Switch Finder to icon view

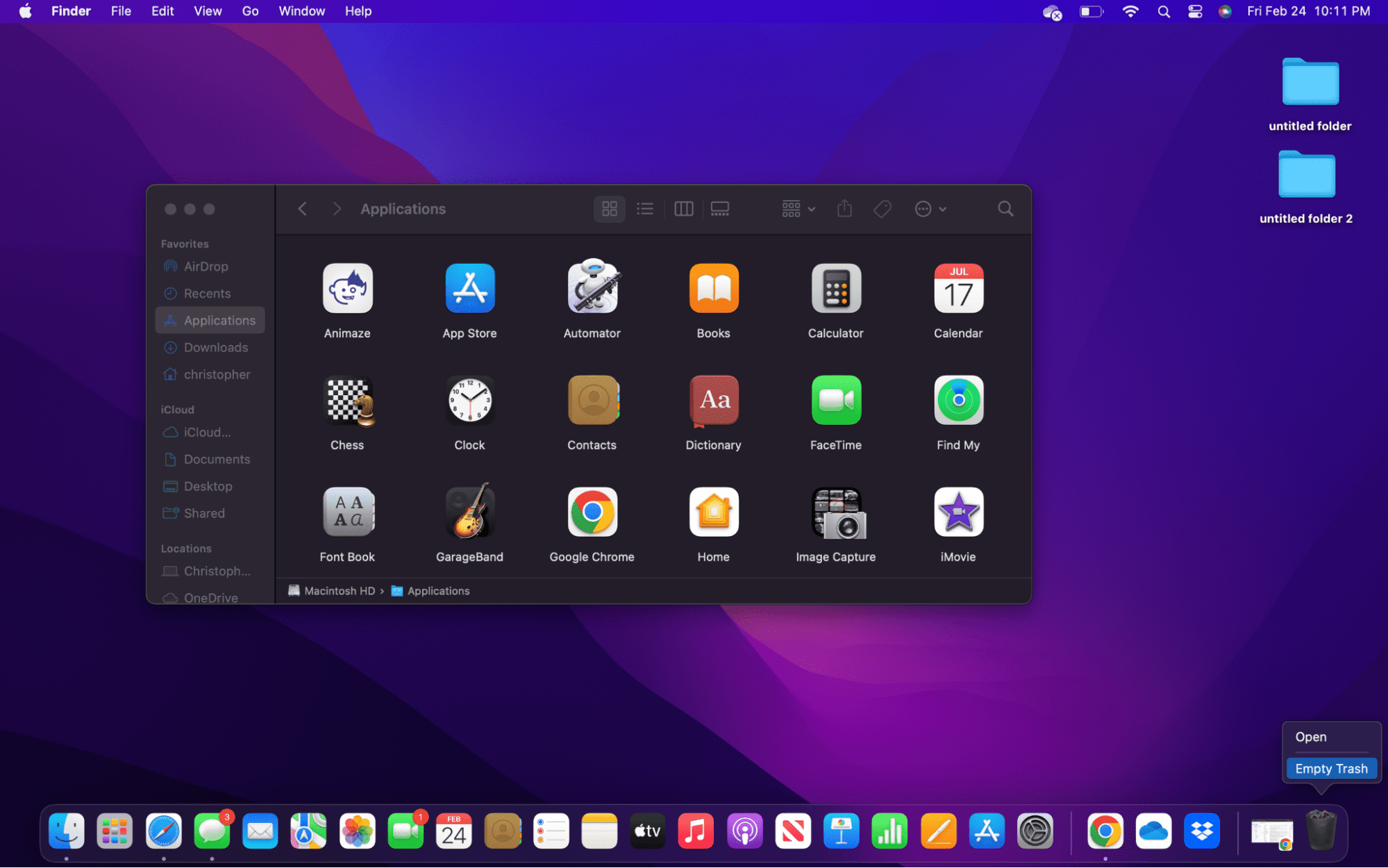click(x=610, y=209)
